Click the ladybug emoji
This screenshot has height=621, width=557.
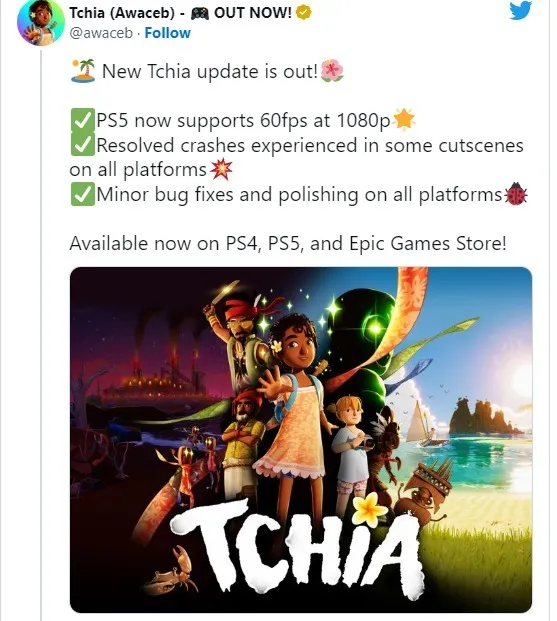click(x=516, y=194)
